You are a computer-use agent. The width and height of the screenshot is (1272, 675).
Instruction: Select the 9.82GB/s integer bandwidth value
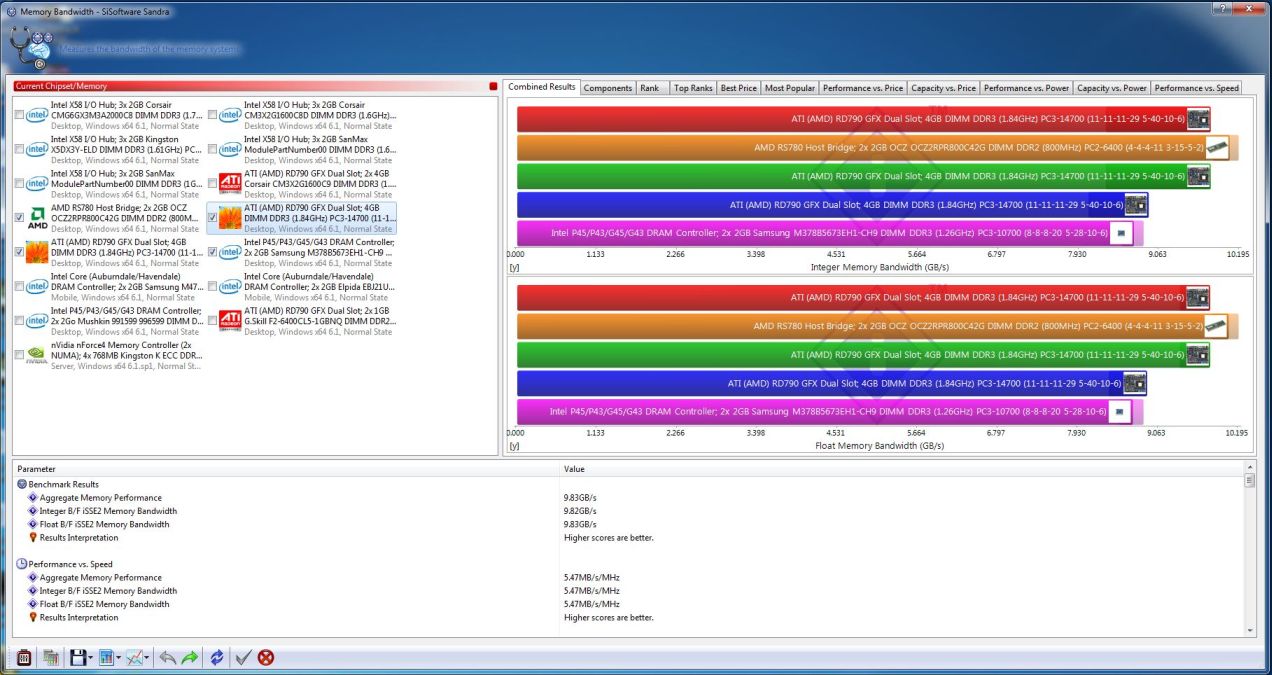click(x=580, y=511)
